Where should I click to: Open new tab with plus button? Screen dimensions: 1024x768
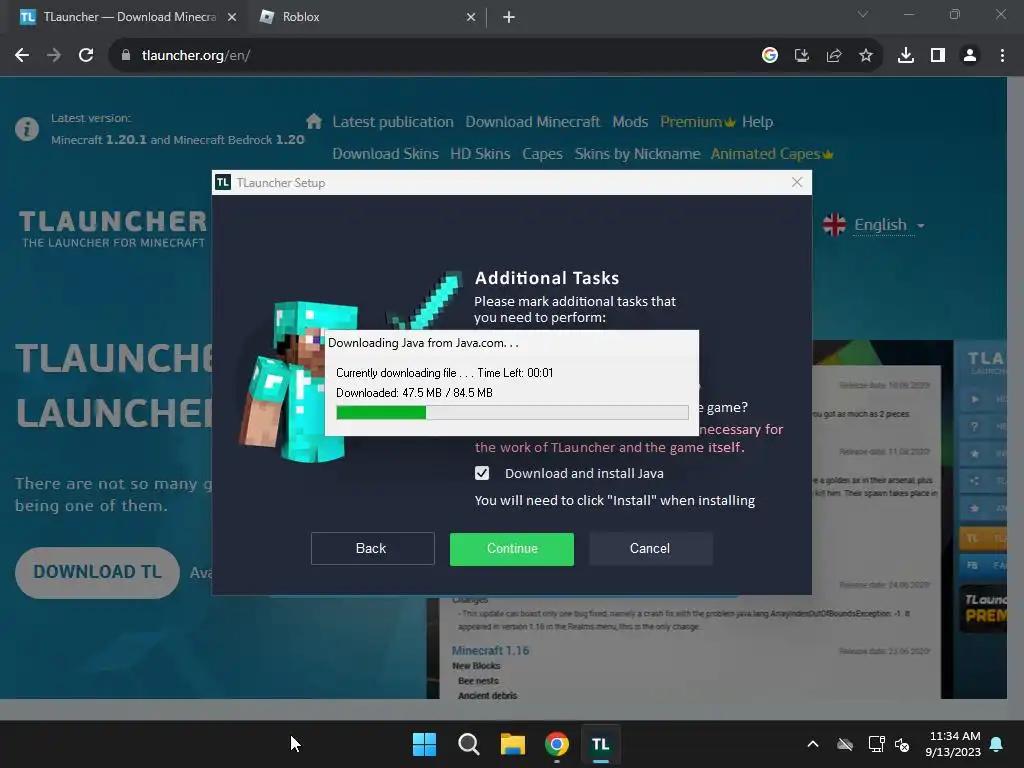[509, 18]
